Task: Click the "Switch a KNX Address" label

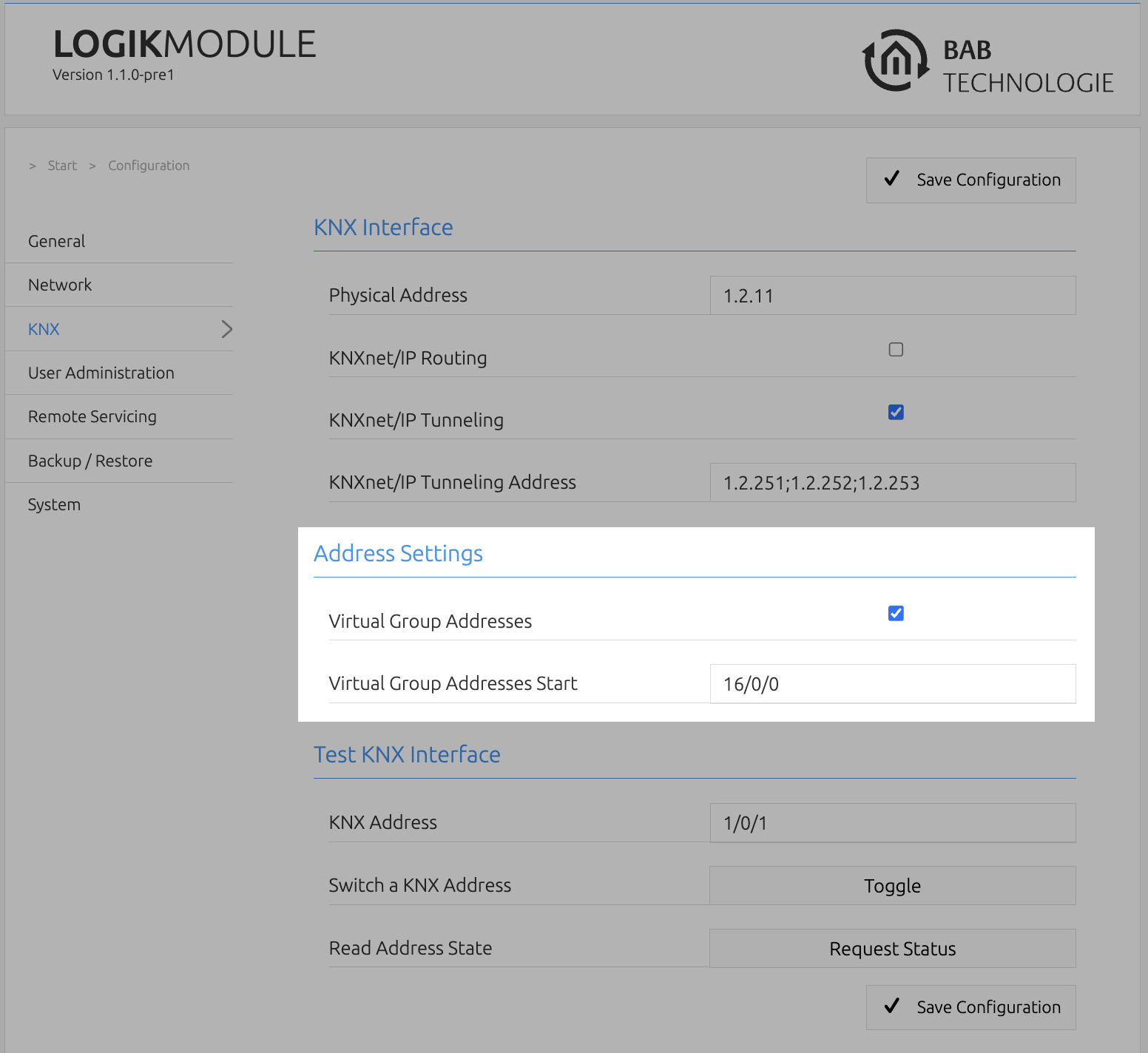Action: coord(419,885)
